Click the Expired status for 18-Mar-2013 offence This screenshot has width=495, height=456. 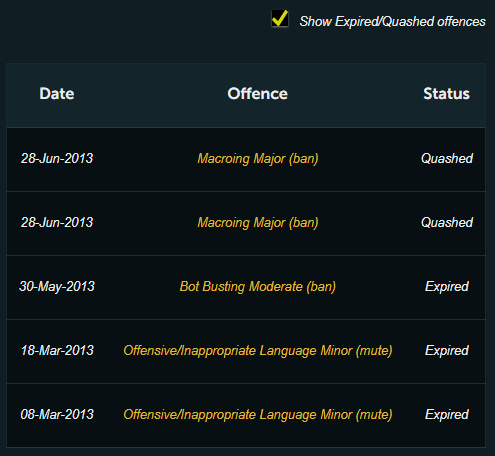click(x=447, y=351)
